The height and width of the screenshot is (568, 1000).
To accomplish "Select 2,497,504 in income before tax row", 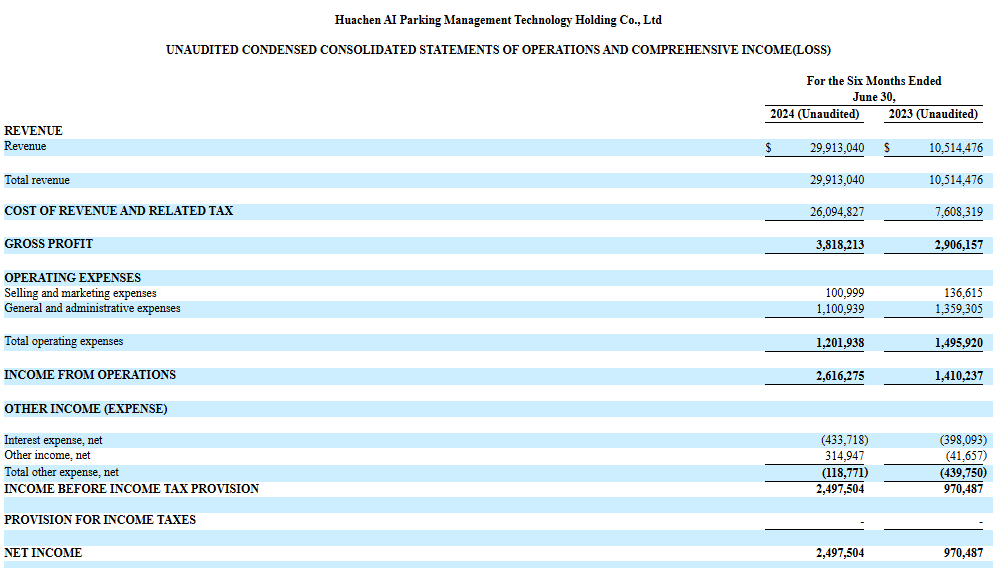I will pos(840,489).
